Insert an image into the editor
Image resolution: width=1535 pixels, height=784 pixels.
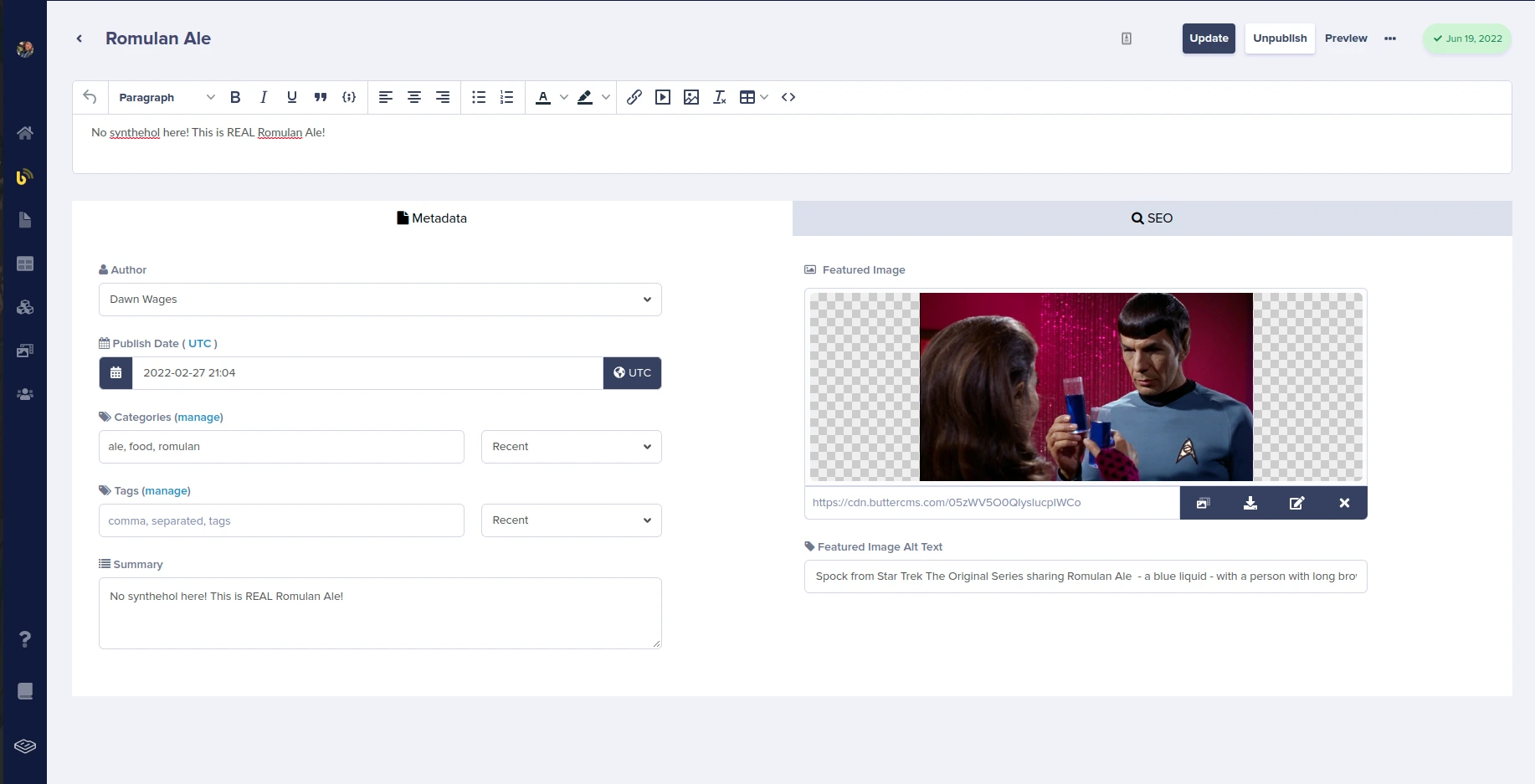coord(691,97)
